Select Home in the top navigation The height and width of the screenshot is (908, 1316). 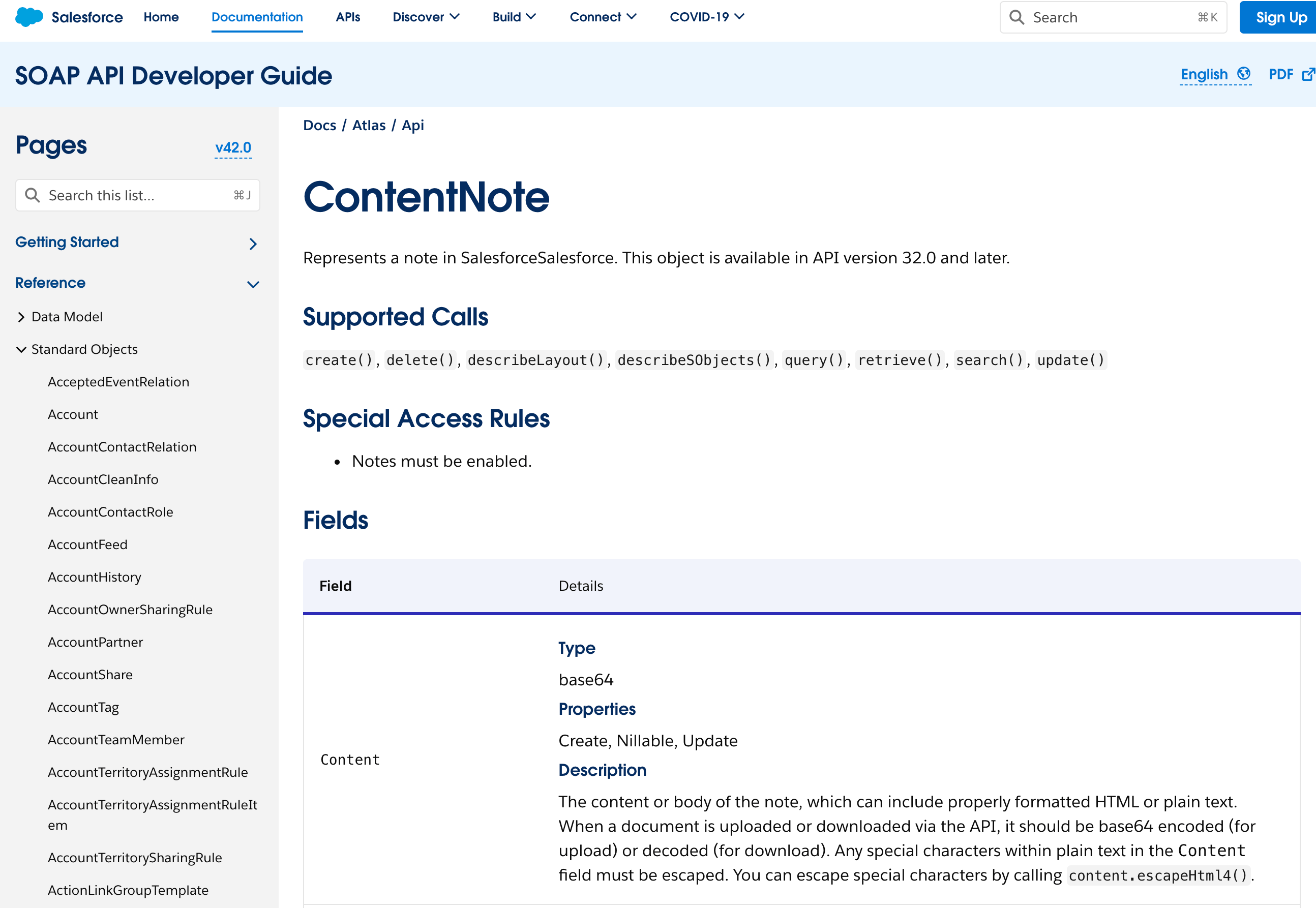[x=161, y=17]
